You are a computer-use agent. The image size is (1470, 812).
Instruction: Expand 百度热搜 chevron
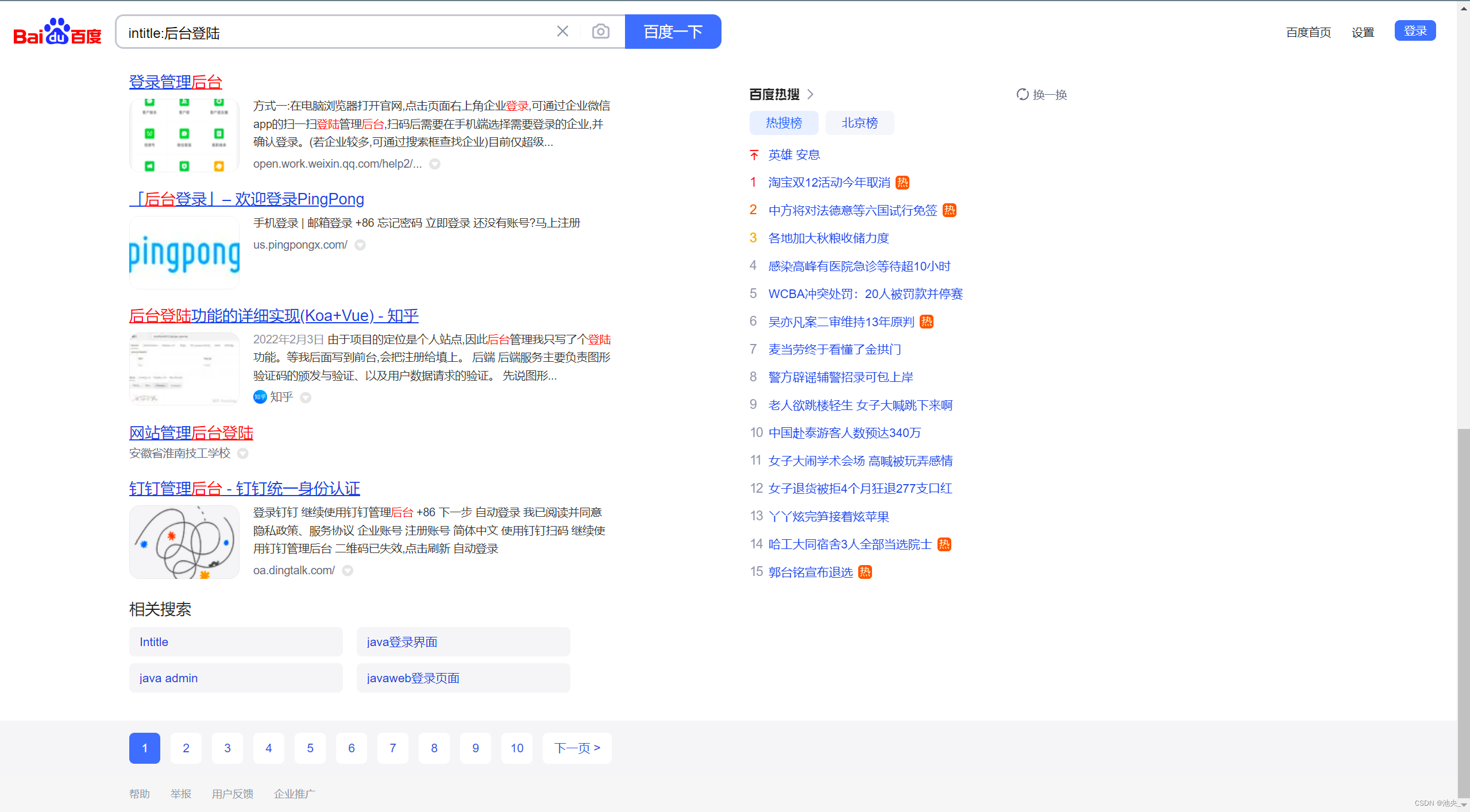[x=811, y=94]
